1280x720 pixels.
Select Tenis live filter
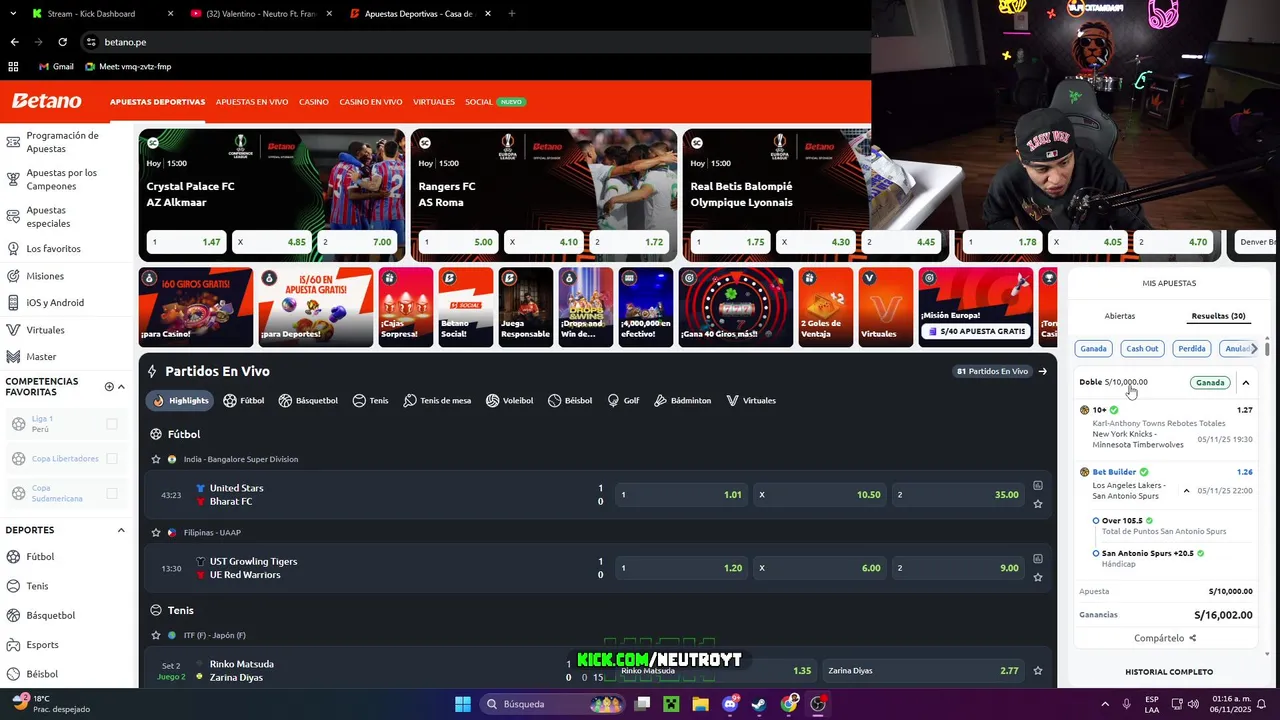370,400
